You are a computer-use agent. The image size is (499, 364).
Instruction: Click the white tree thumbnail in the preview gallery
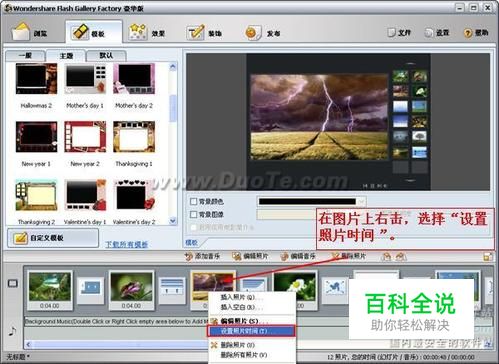point(419,136)
